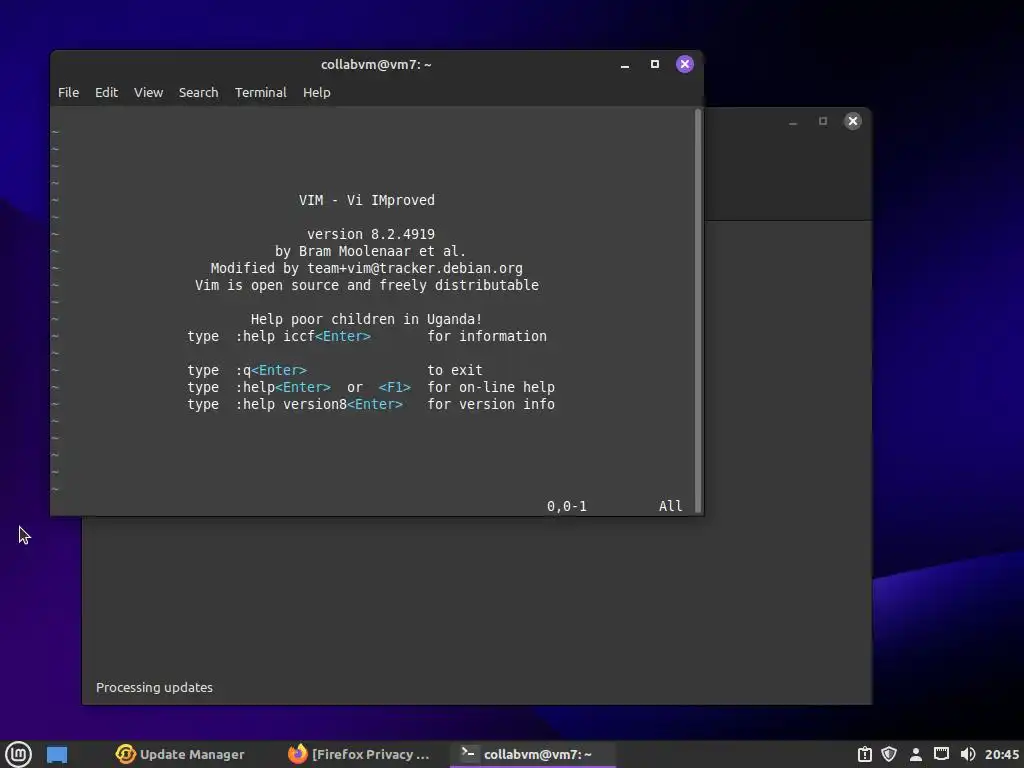Click the Update Manager shield tray icon
The width and height of the screenshot is (1024, 768).
[889, 754]
